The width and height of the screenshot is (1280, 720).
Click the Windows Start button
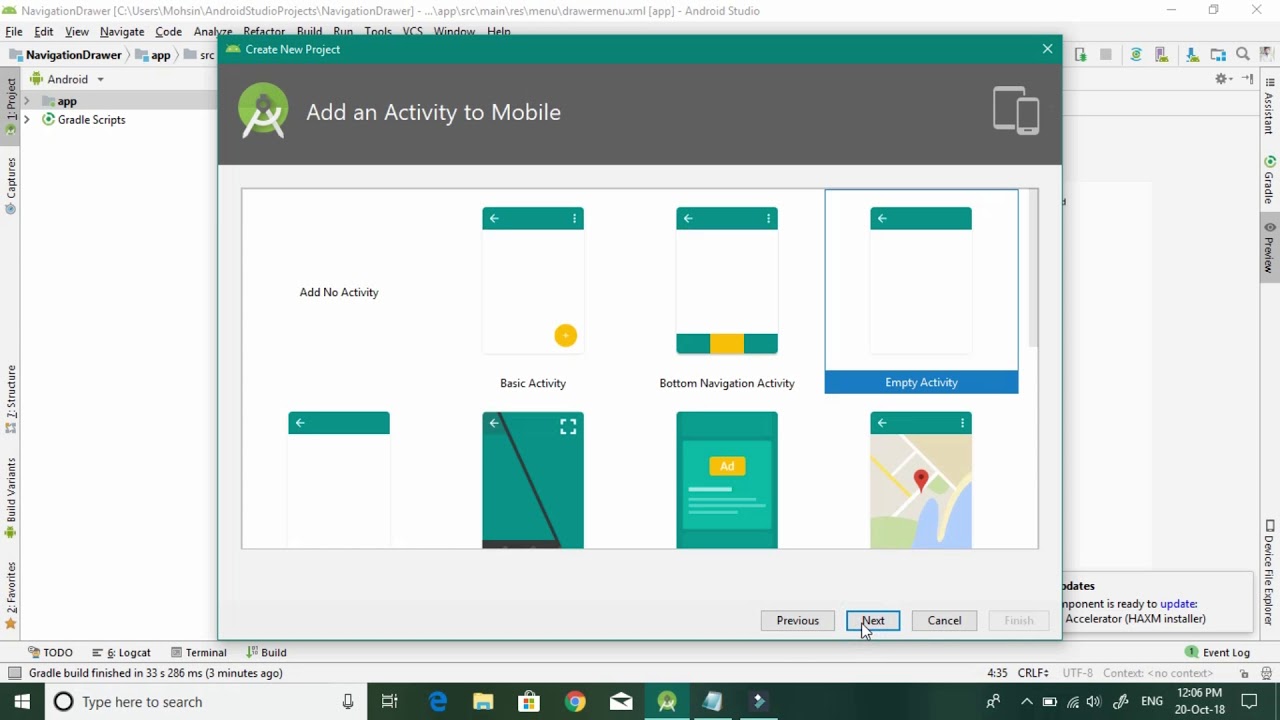[22, 702]
